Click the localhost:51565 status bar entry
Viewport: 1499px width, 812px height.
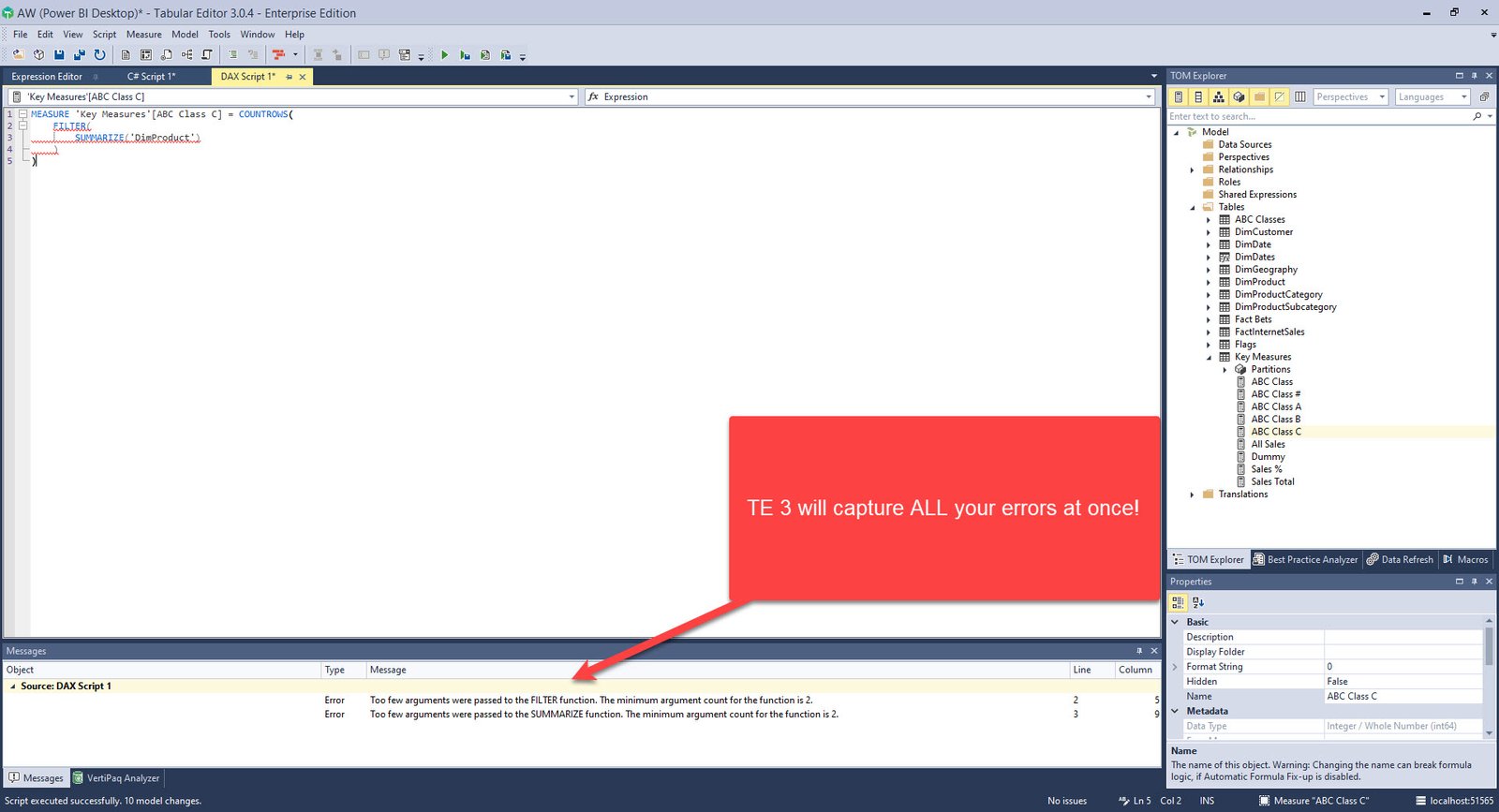click(1455, 801)
